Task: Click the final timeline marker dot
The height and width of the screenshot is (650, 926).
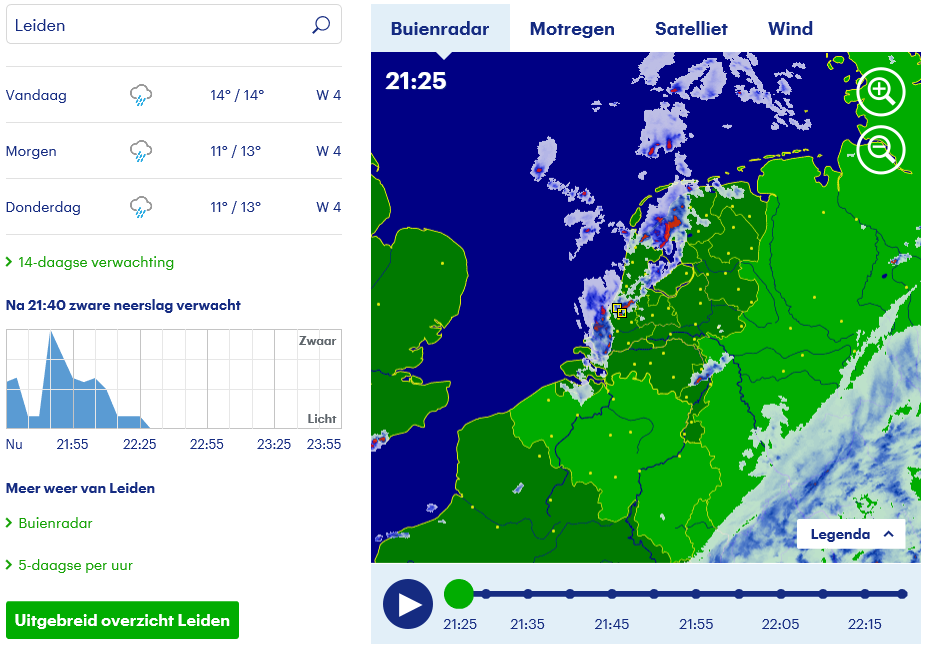Action: tap(902, 594)
